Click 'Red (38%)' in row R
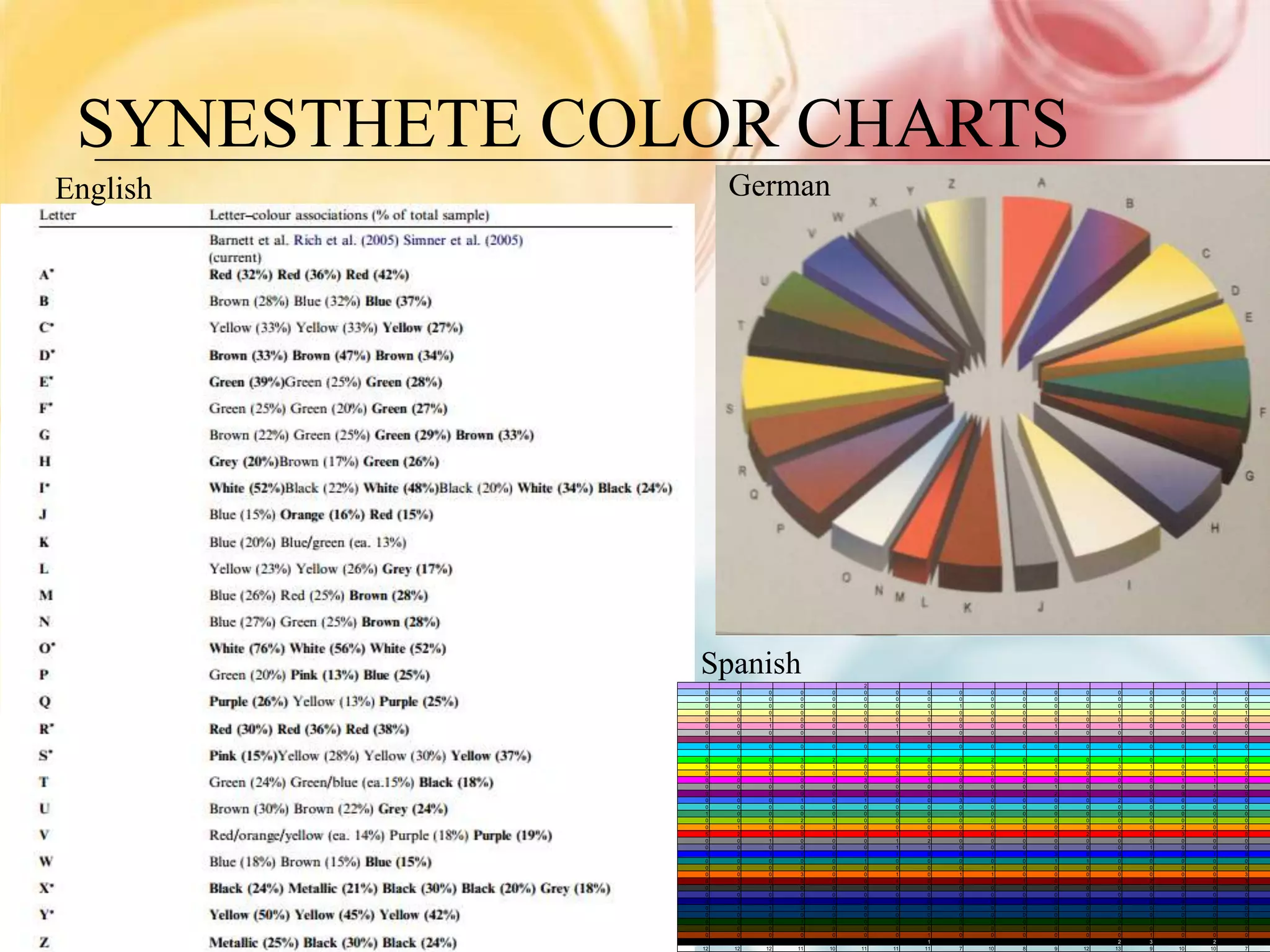This screenshot has width=1270, height=952. (x=377, y=729)
